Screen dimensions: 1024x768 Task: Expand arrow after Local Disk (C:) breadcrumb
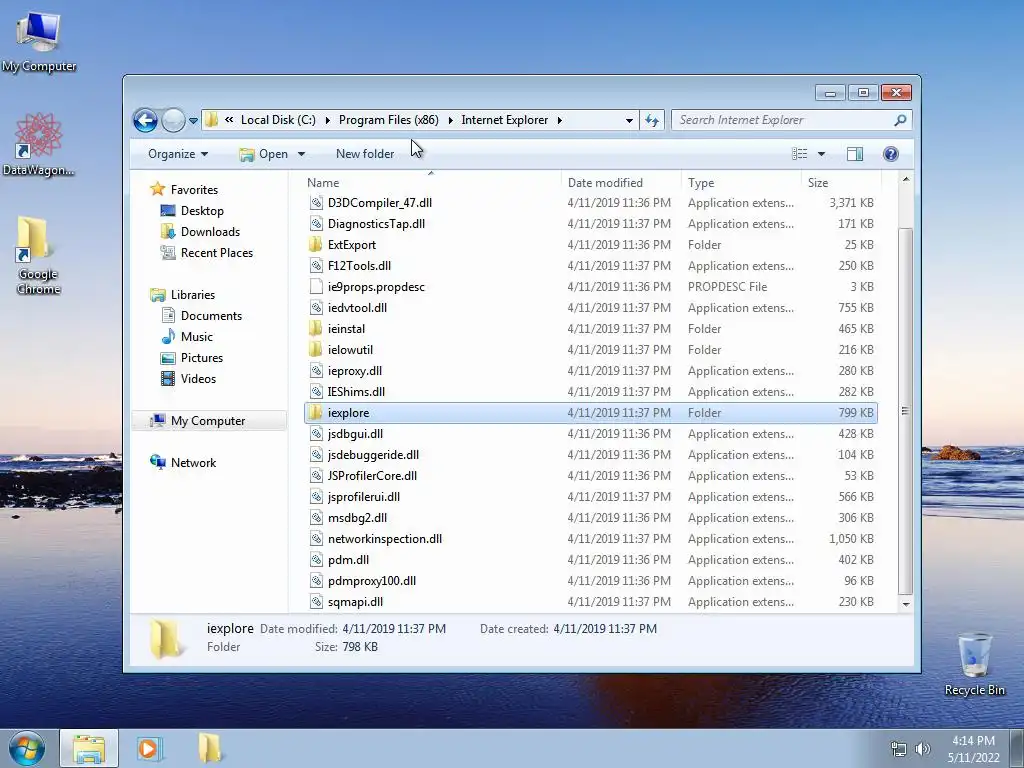[327, 121]
